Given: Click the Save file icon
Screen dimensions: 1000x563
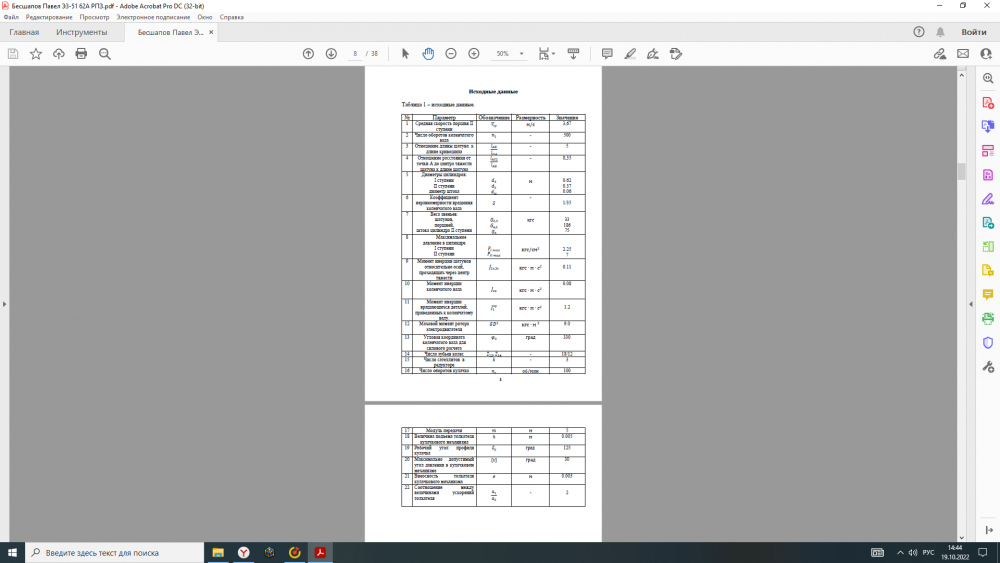Looking at the screenshot, I should [x=13, y=54].
